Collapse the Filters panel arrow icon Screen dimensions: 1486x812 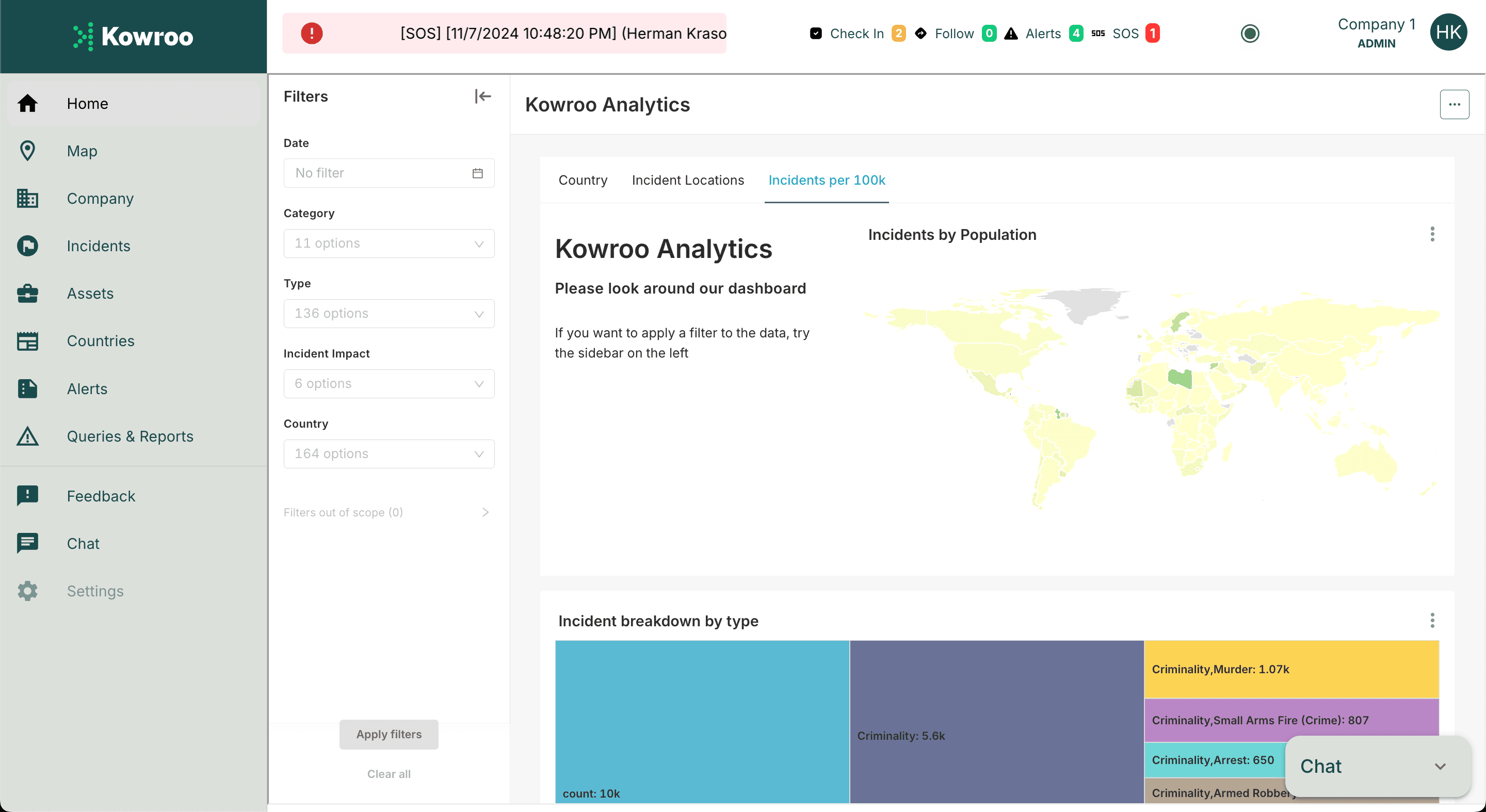point(482,96)
